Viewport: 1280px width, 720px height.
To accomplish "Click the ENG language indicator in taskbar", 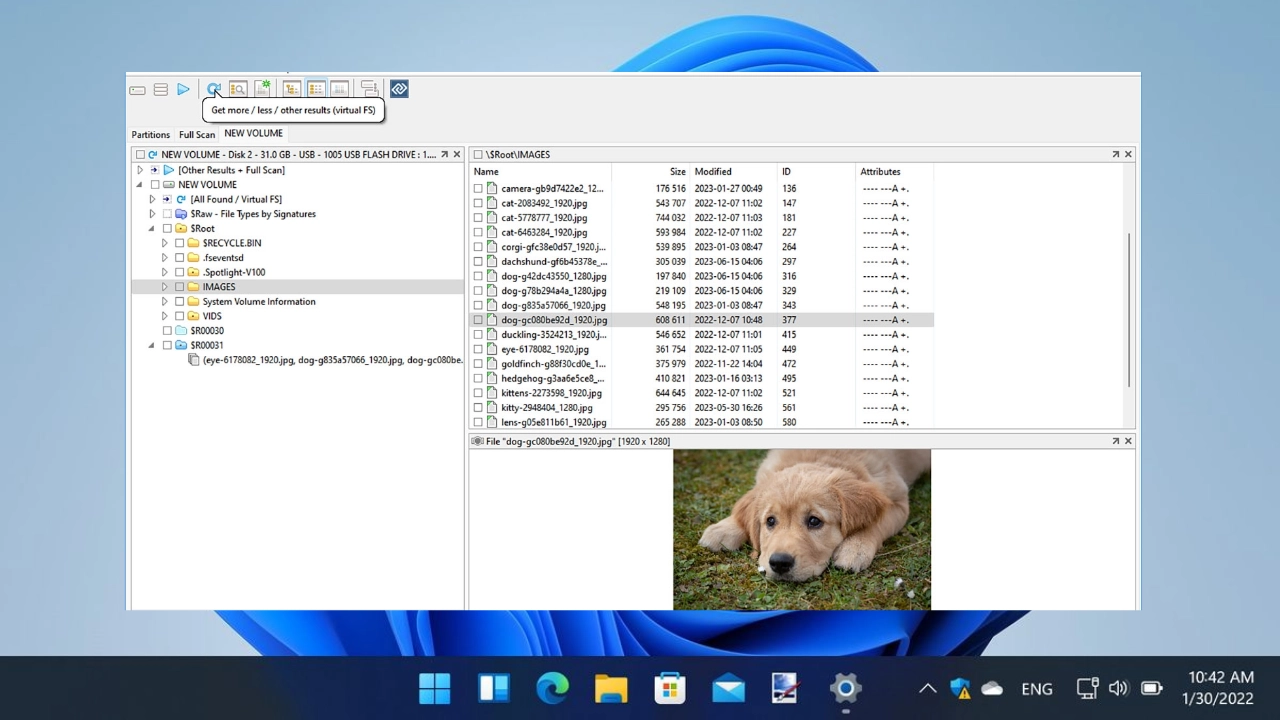I will pyautogui.click(x=1037, y=688).
